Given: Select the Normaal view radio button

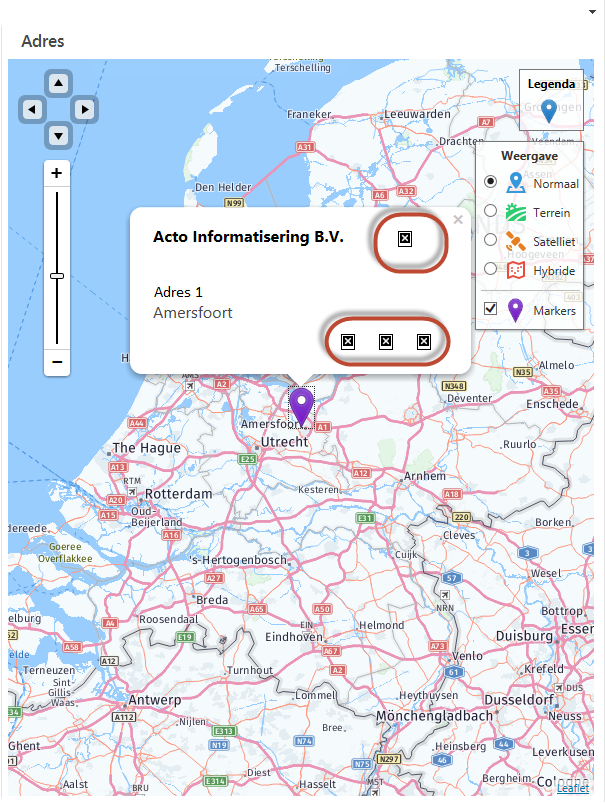Looking at the screenshot, I should tap(490, 182).
